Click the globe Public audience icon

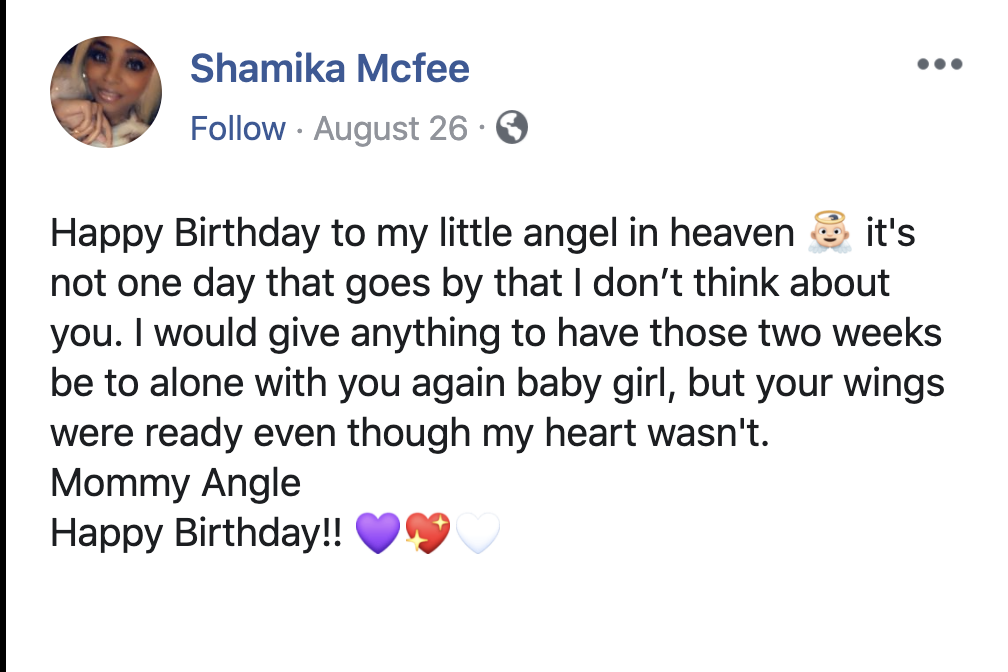pos(512,128)
